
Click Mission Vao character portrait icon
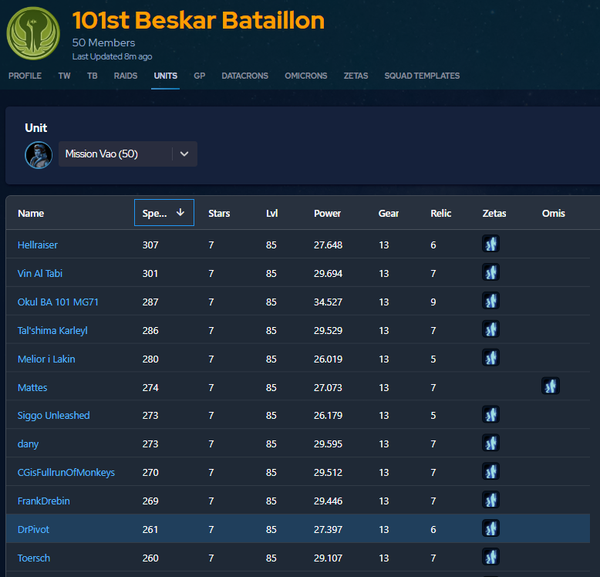click(39, 154)
